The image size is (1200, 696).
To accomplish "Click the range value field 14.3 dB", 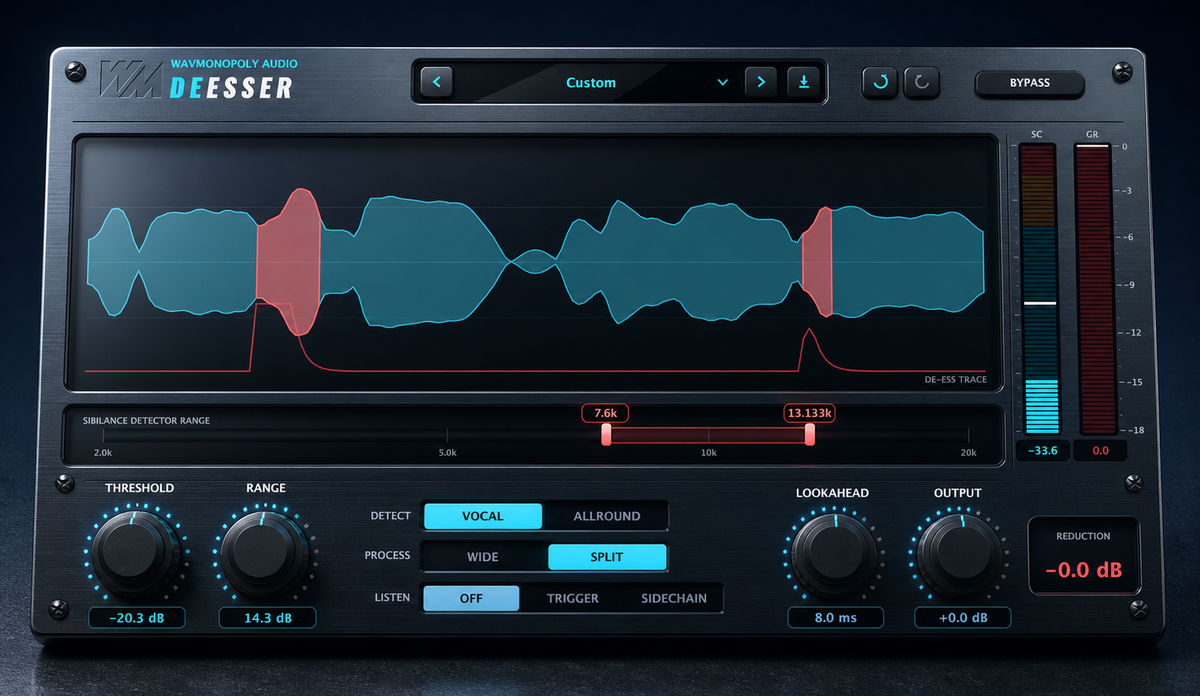I will (x=266, y=618).
